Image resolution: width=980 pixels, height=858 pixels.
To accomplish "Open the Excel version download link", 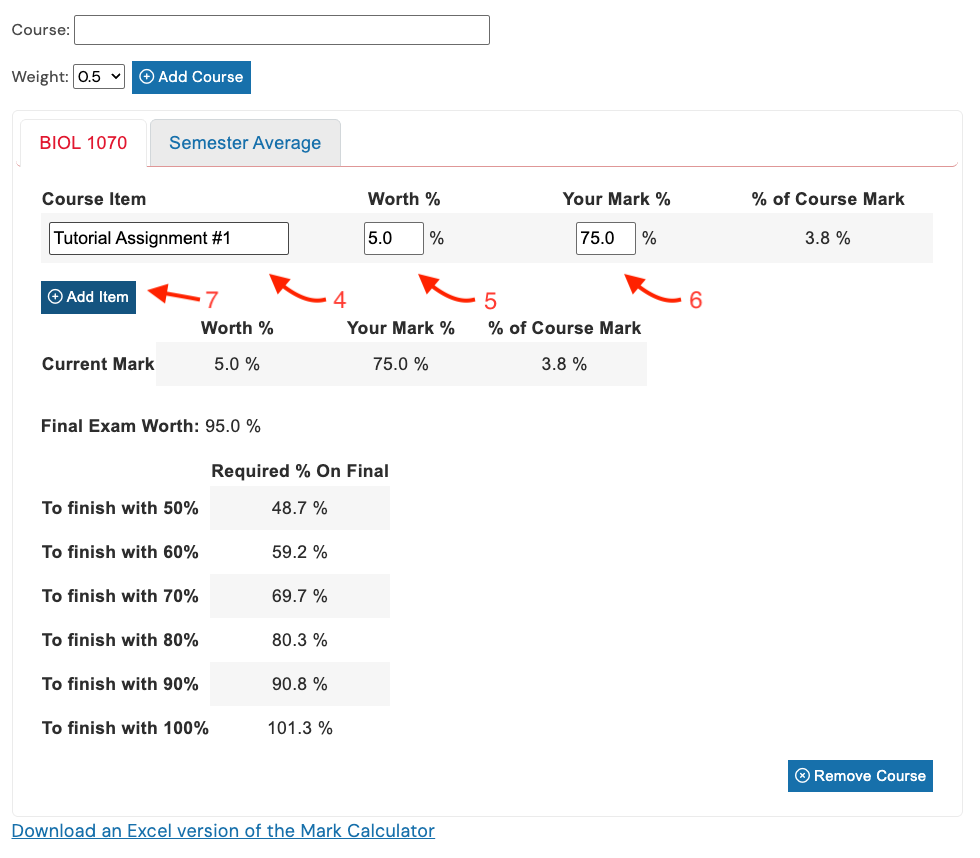I will tap(222, 831).
